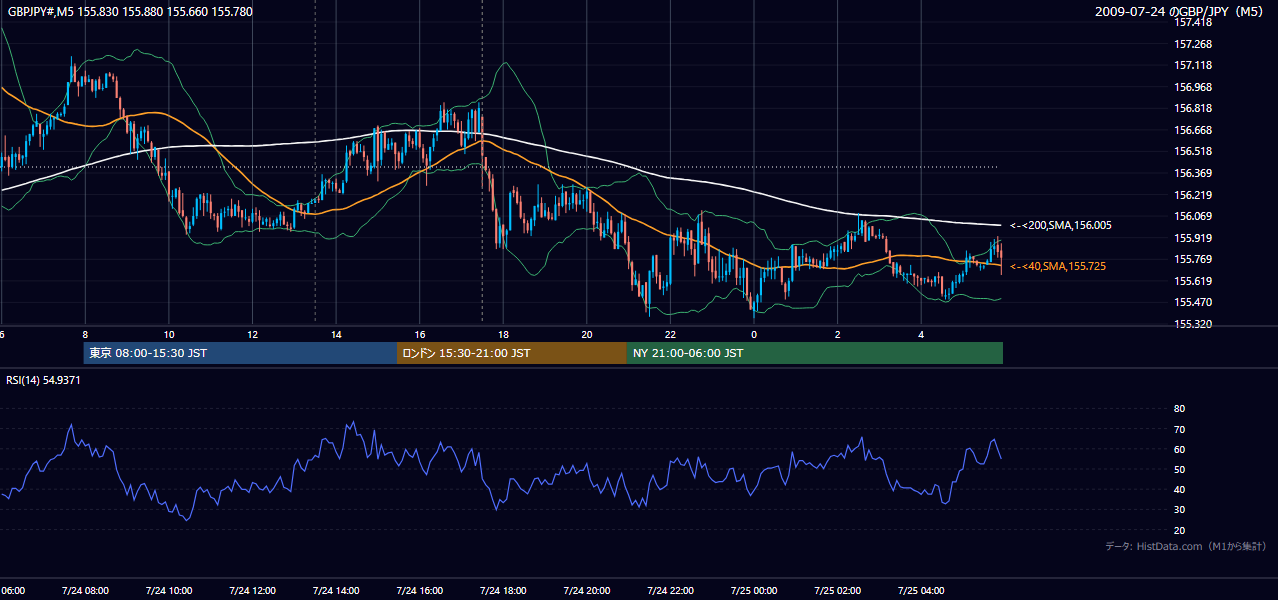The width and height of the screenshot is (1278, 600).
Task: Click the hour tick 0 under the price chart
Action: point(754,334)
